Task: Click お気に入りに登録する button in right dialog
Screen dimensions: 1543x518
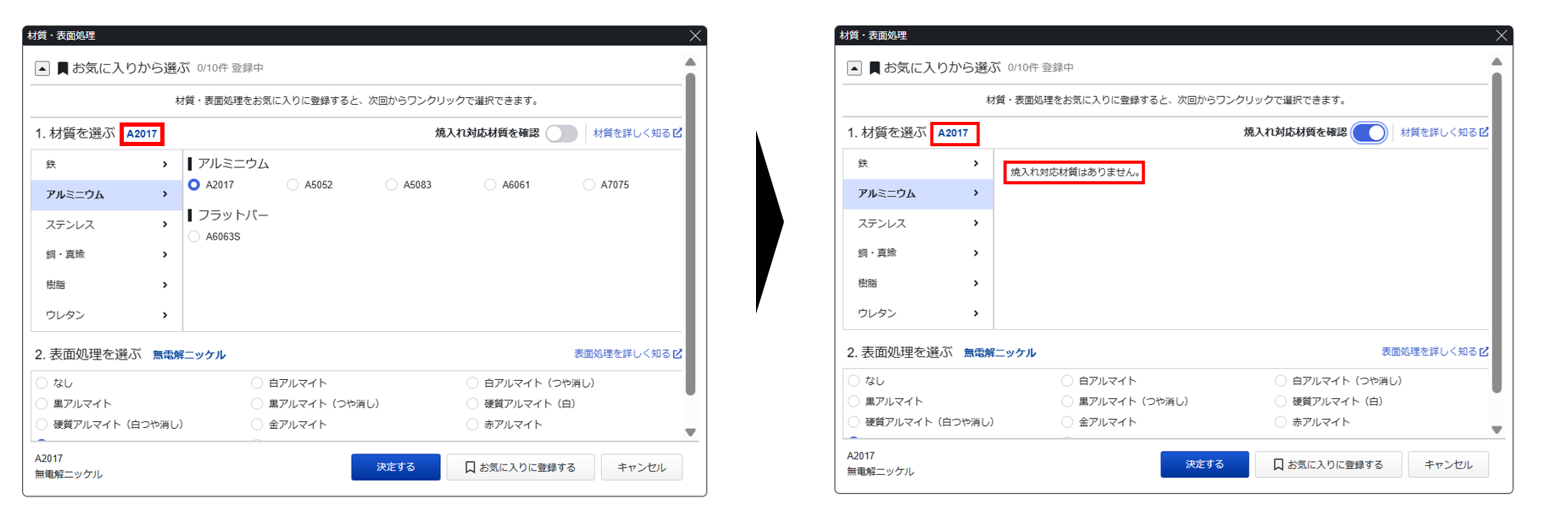Action: click(x=1328, y=464)
